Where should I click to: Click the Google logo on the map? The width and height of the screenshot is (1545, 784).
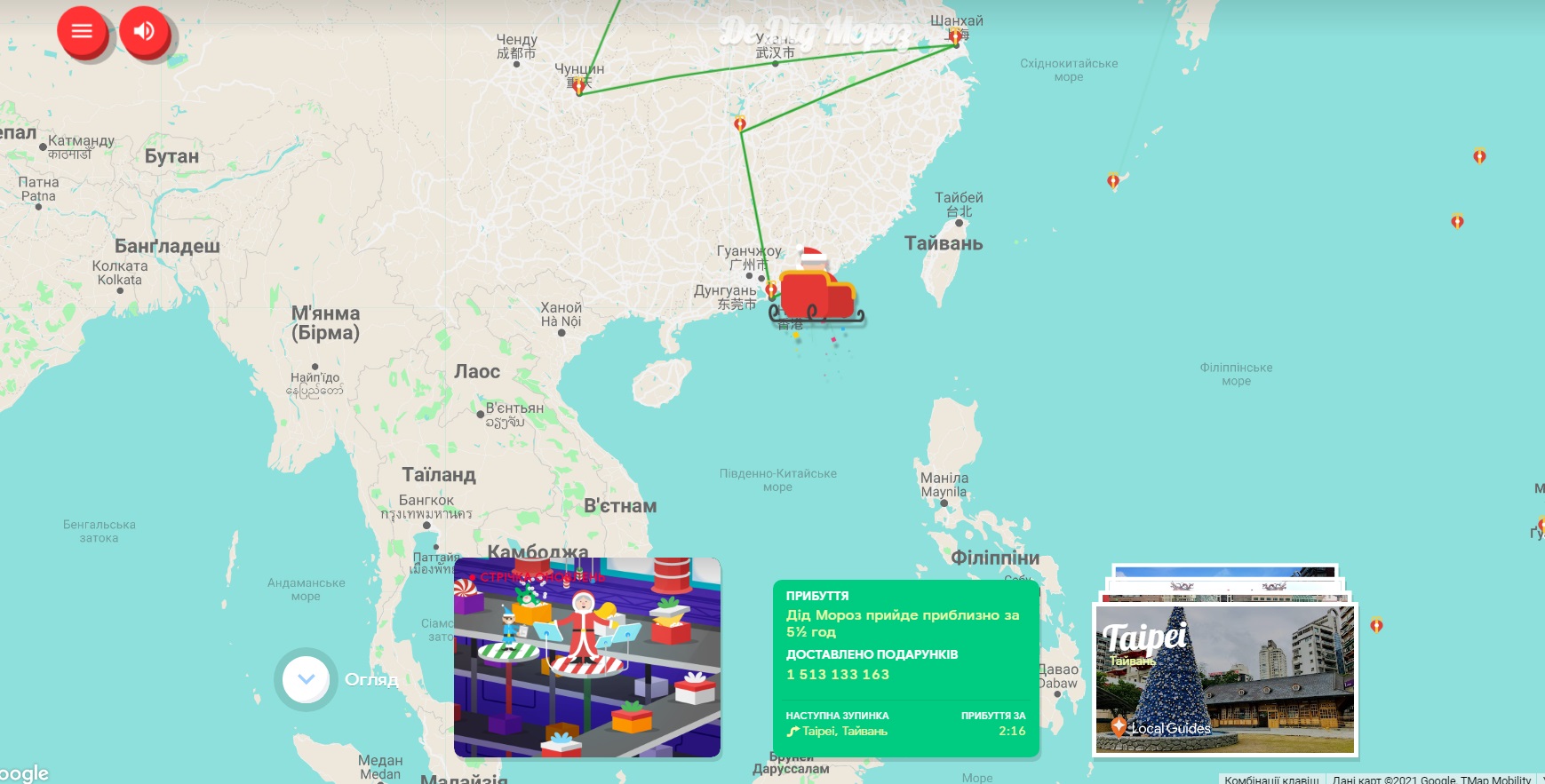[24, 773]
